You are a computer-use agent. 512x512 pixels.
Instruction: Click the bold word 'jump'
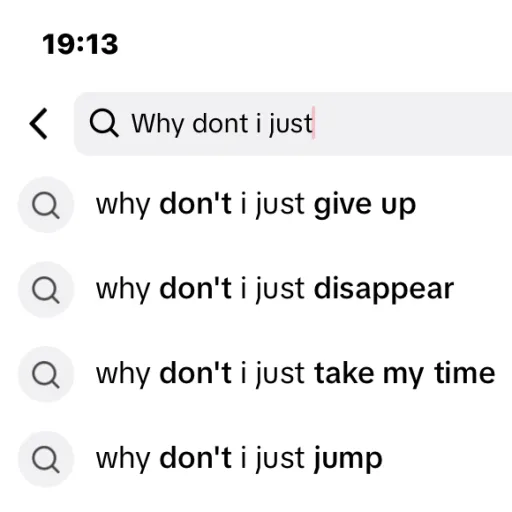tap(348, 459)
